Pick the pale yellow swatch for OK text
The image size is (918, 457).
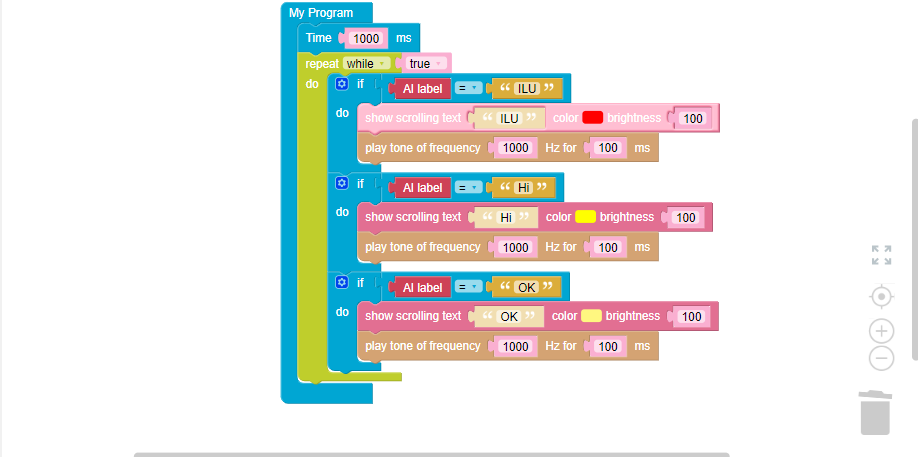click(x=591, y=316)
